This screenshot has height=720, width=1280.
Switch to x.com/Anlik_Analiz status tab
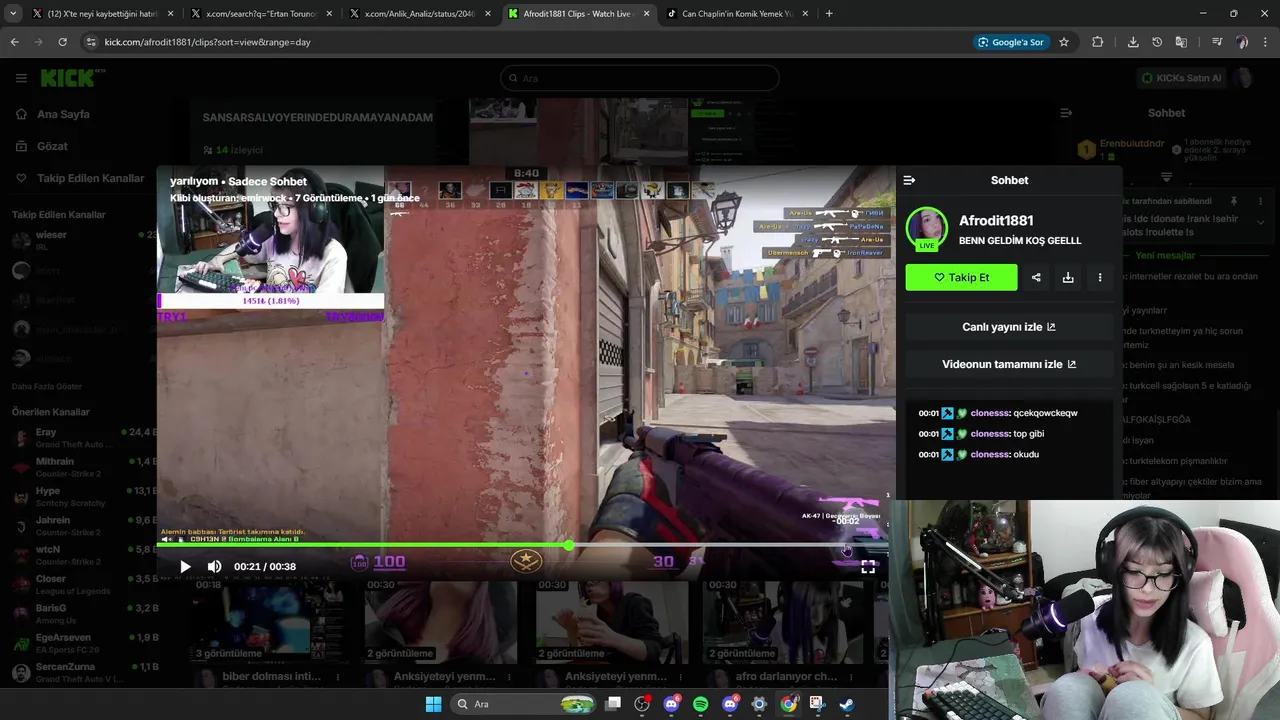[x=418, y=14]
